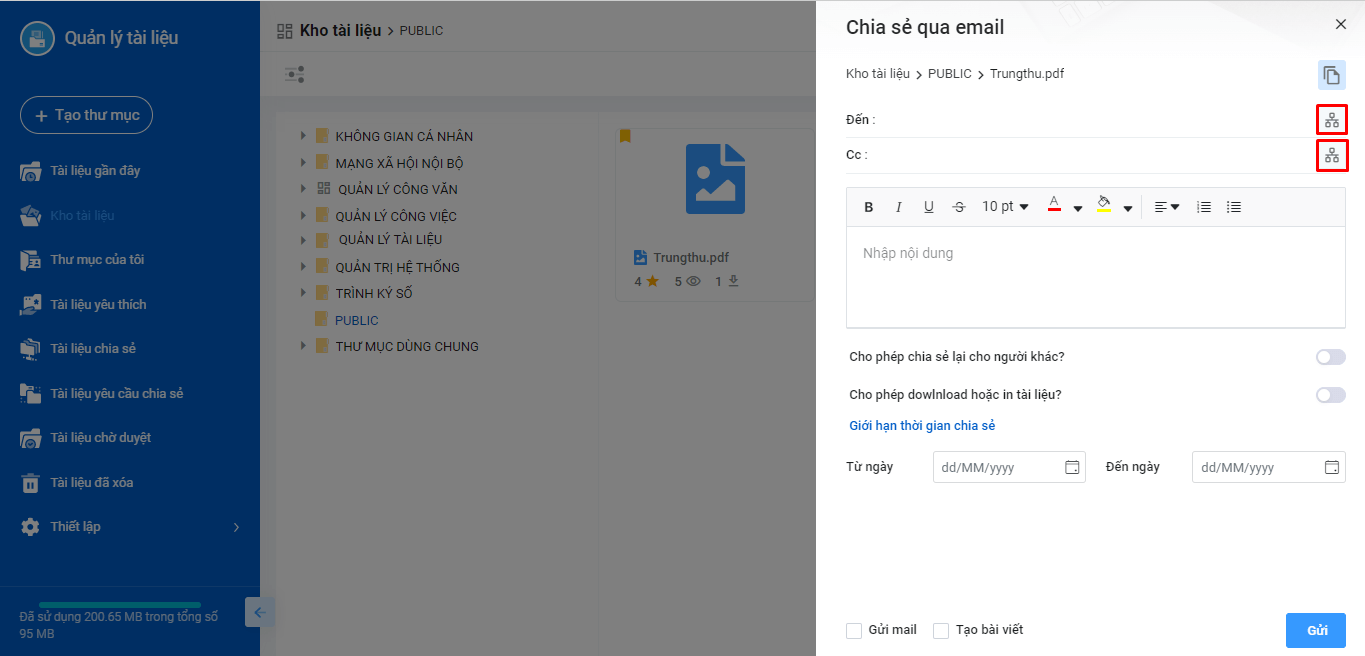This screenshot has height=656, width=1365.
Task: Insert a bulleted list
Action: point(1234,207)
